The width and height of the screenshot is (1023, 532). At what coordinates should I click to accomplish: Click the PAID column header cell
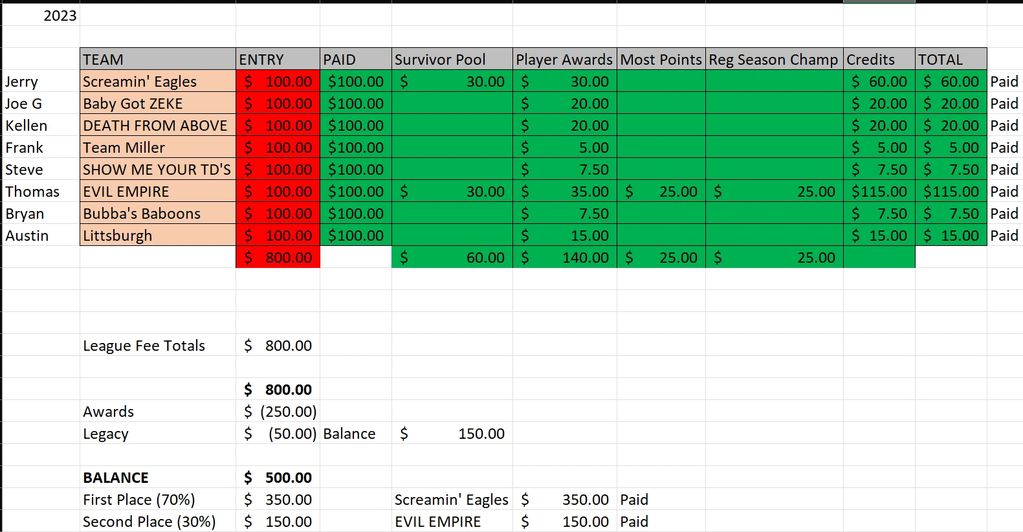click(356, 59)
